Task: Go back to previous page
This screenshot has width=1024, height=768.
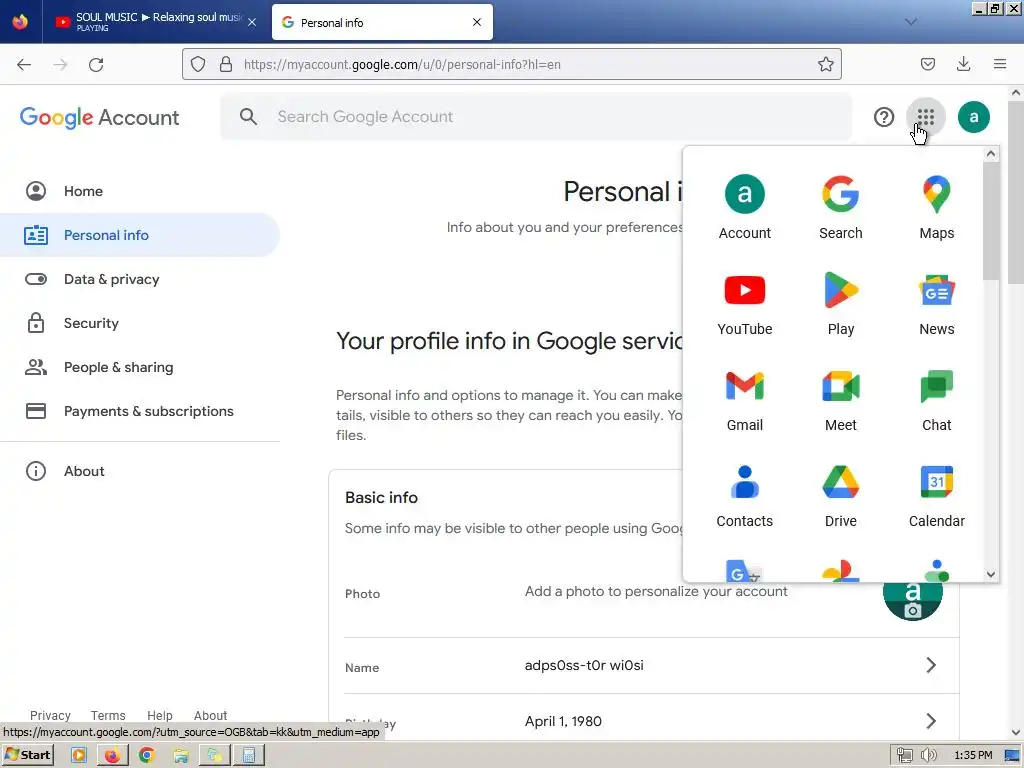Action: (x=24, y=64)
